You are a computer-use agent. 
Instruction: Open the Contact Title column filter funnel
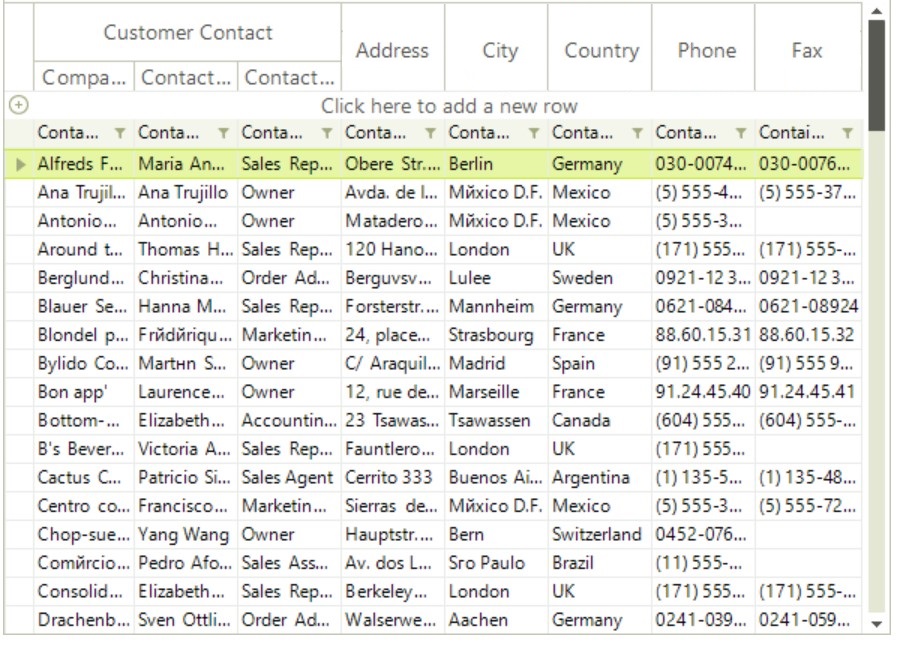(327, 133)
